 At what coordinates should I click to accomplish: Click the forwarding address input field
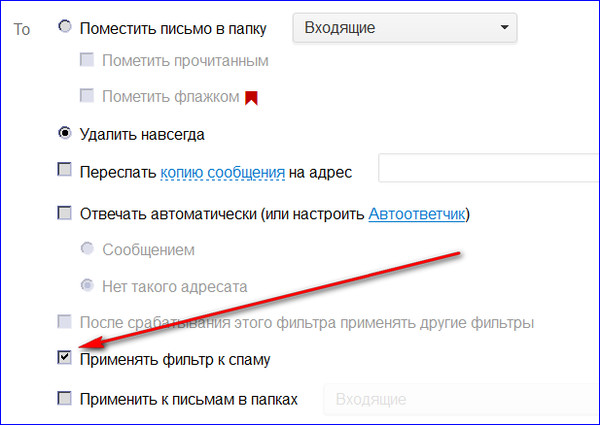tap(489, 168)
